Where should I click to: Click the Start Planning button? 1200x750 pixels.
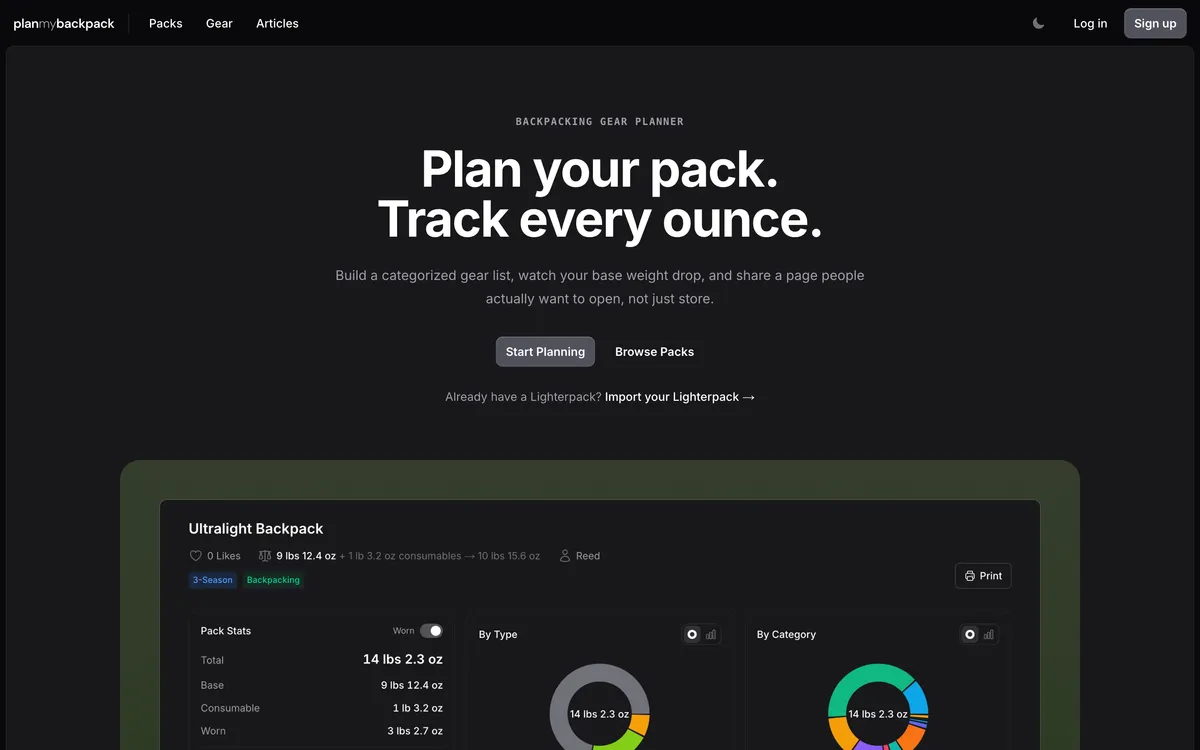tap(545, 352)
